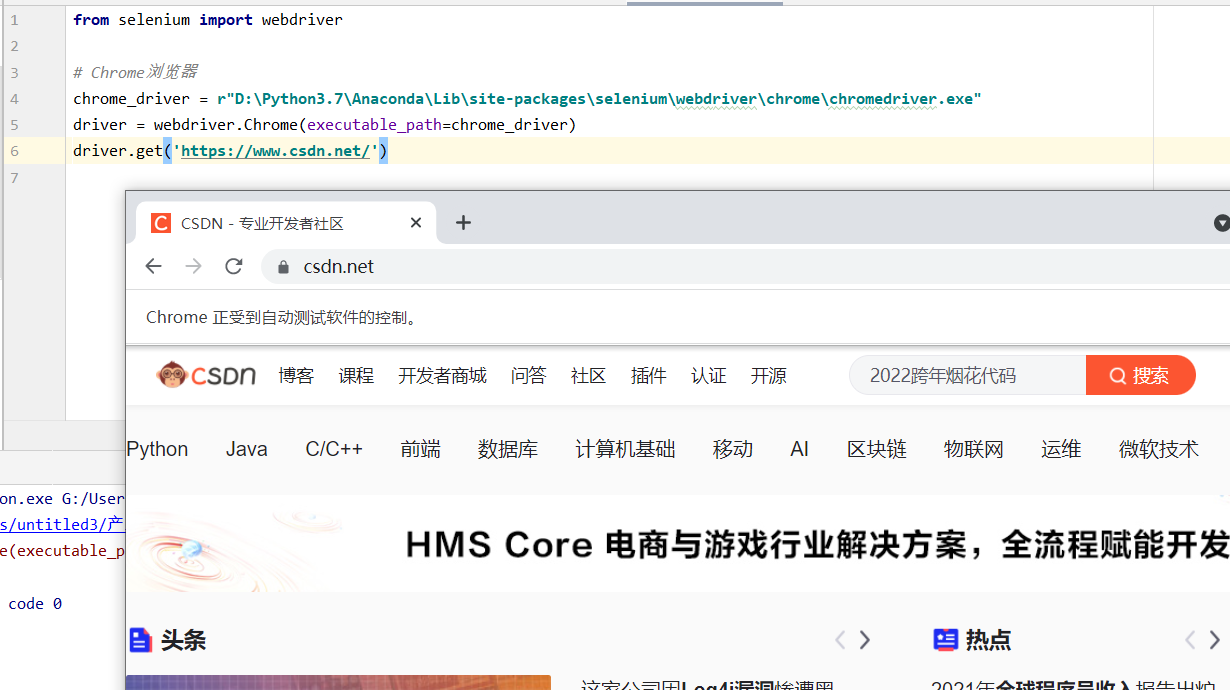
Task: Click the site security lock icon
Action: coord(282,266)
